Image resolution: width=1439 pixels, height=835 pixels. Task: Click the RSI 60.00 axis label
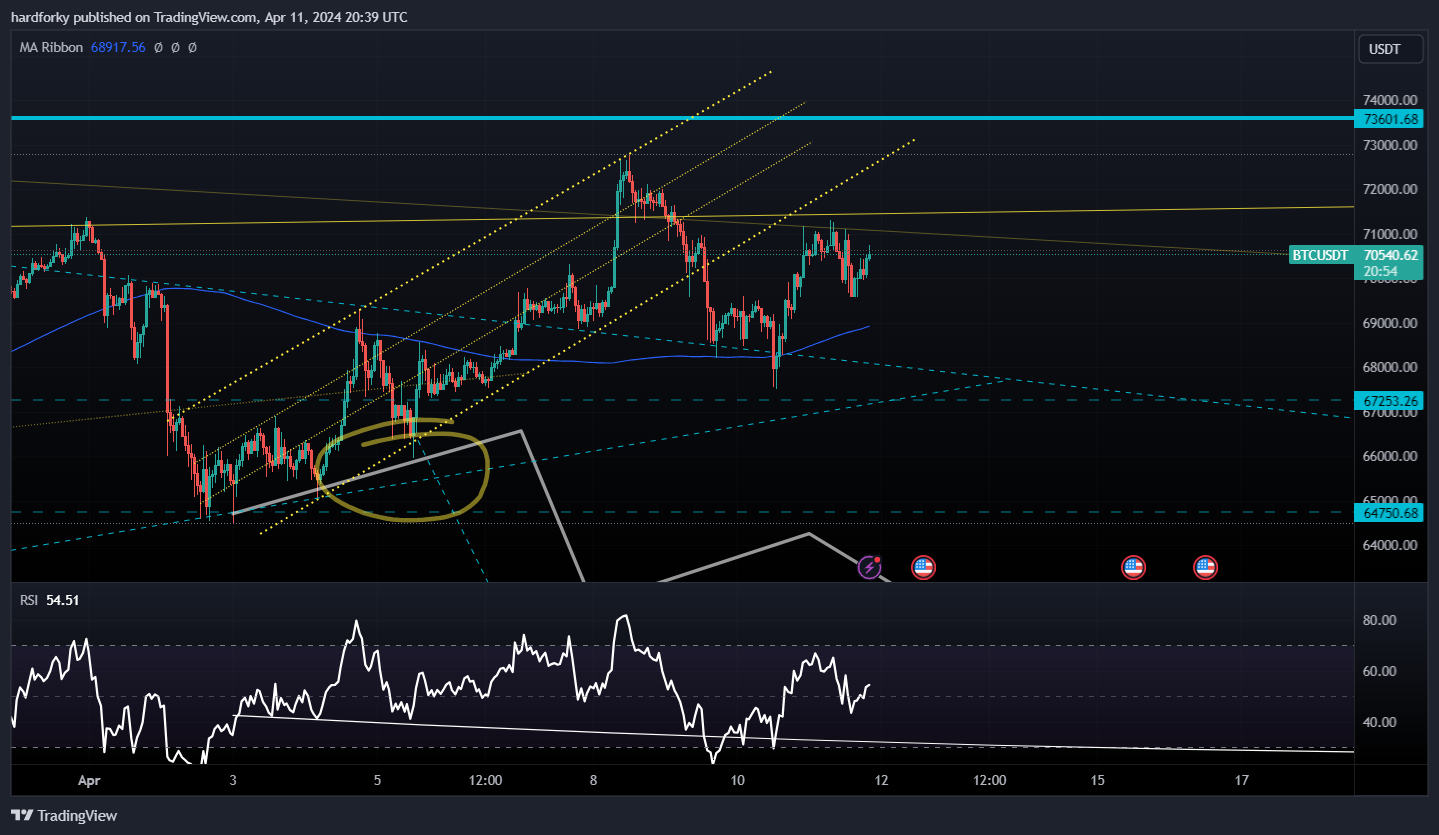coord(1379,671)
